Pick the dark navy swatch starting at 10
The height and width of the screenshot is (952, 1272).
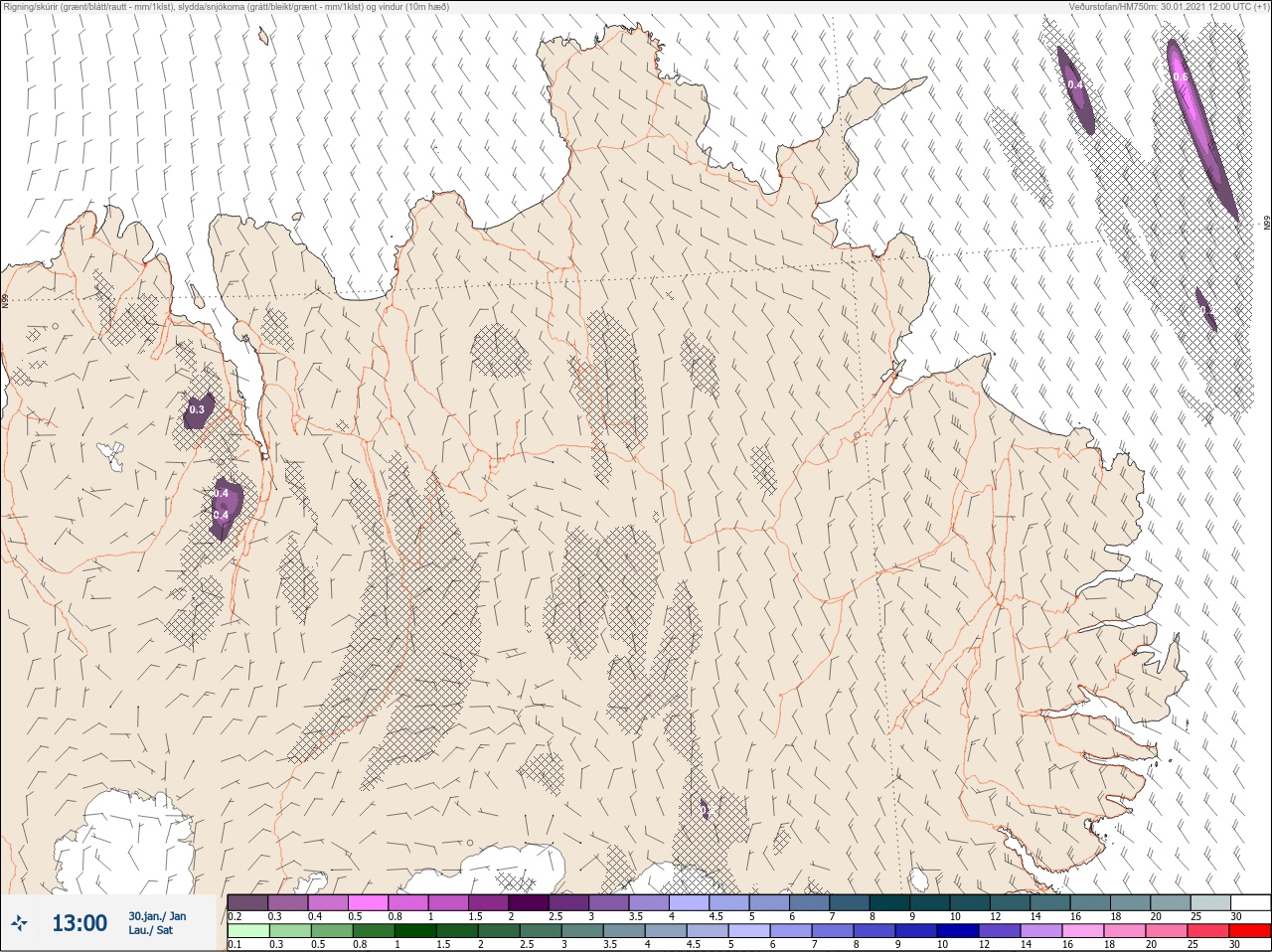pos(956,931)
